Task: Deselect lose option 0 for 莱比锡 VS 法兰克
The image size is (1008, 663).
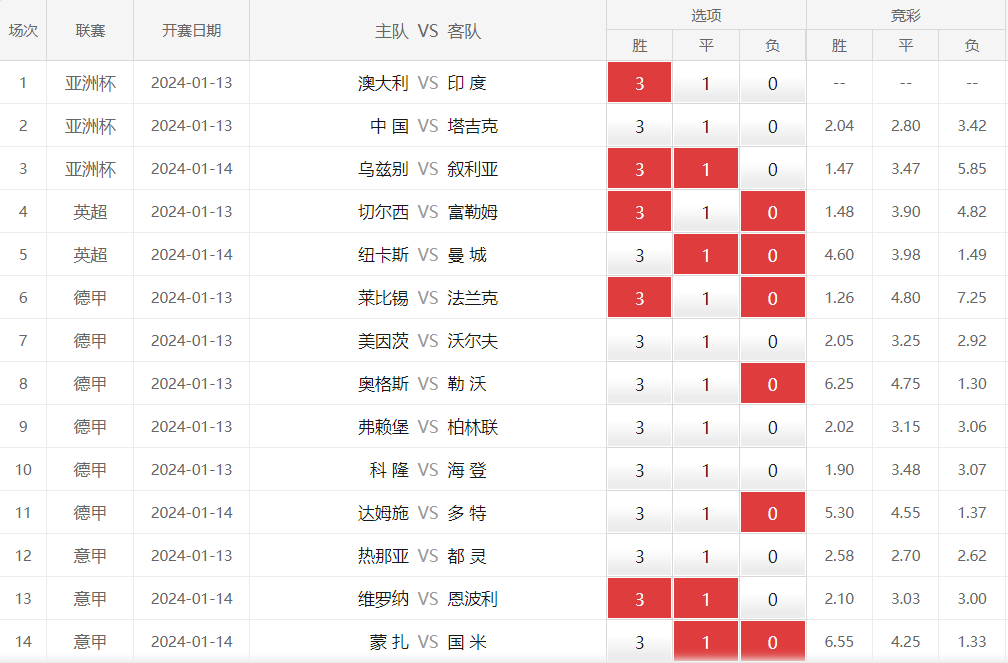Action: pyautogui.click(x=773, y=298)
